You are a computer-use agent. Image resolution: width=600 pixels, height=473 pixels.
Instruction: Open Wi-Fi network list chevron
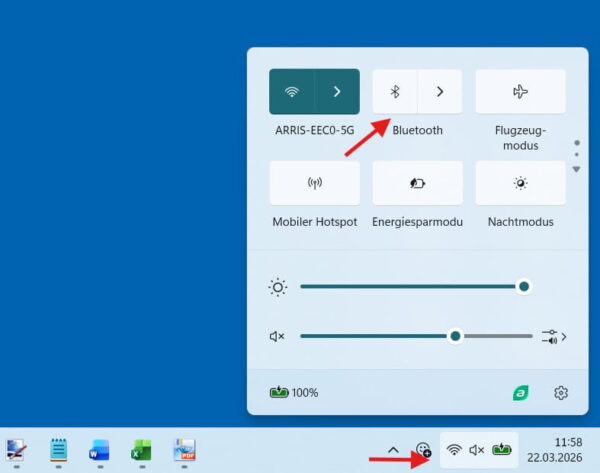[337, 92]
